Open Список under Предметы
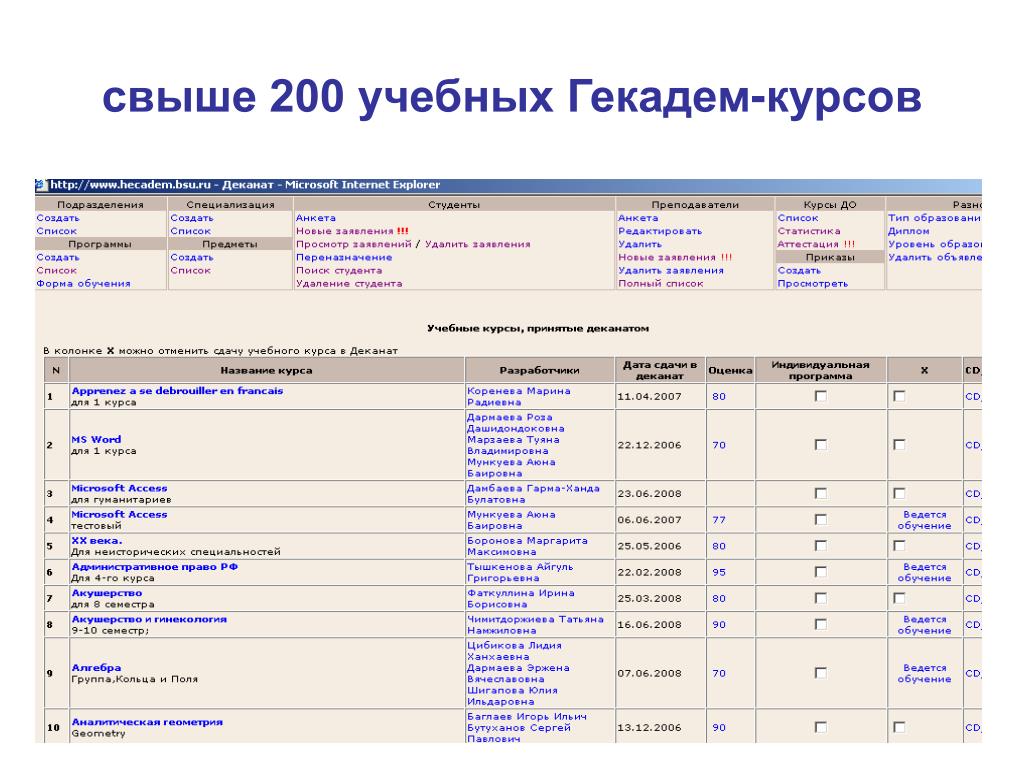 pyautogui.click(x=191, y=270)
